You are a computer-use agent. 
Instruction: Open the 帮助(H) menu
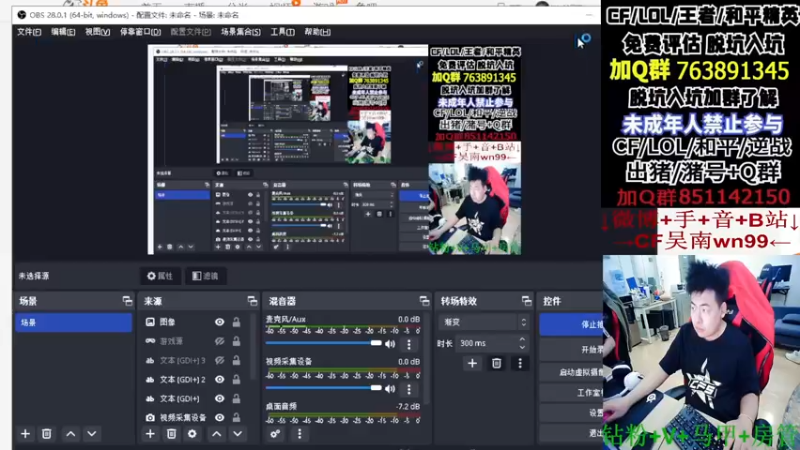coord(317,32)
